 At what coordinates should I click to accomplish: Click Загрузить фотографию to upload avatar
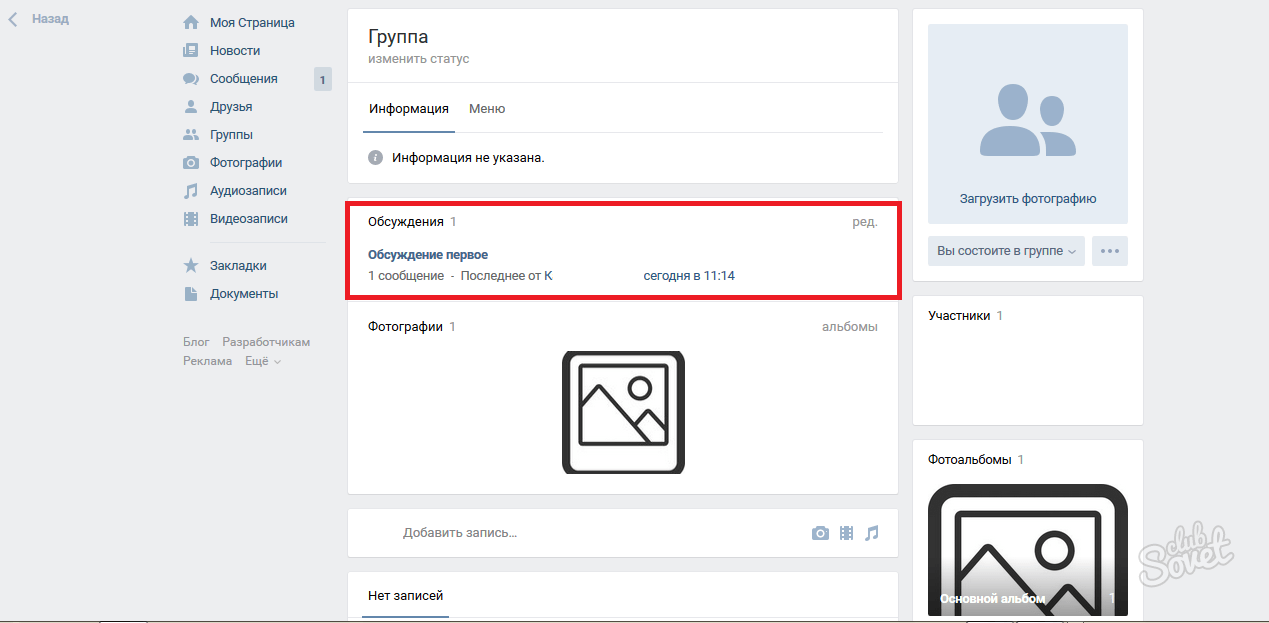coord(1027,199)
